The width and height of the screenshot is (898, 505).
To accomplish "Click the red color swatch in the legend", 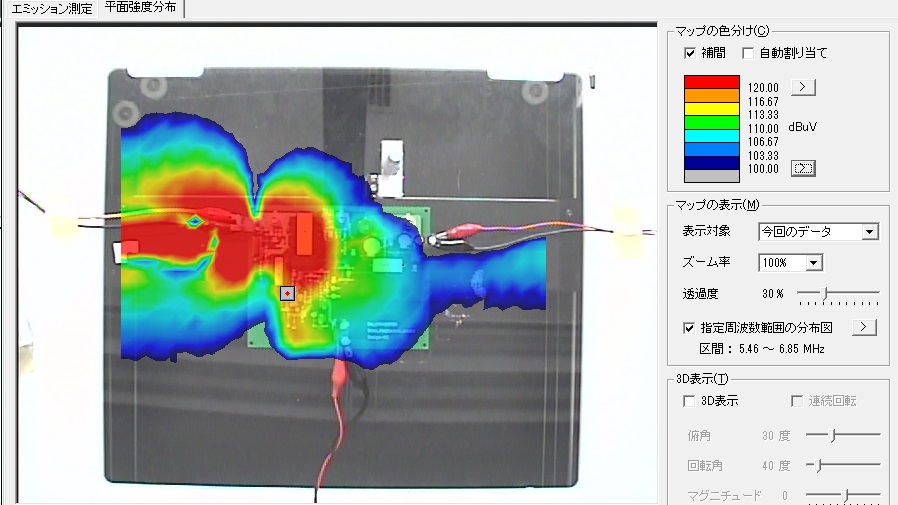I will pyautogui.click(x=711, y=82).
